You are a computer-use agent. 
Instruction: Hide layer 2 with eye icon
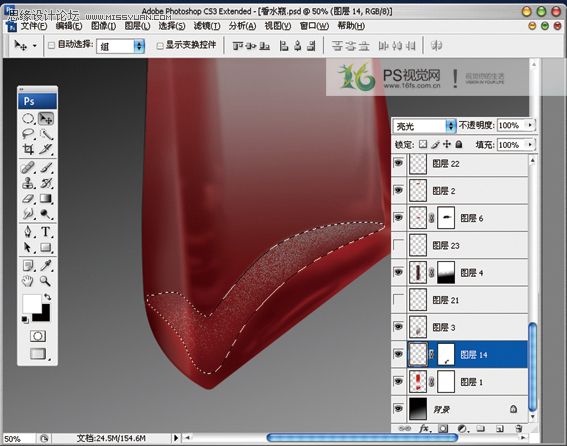pyautogui.click(x=398, y=190)
